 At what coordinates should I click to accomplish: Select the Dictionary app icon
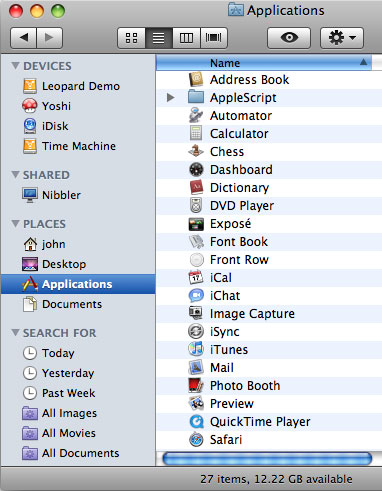point(196,188)
